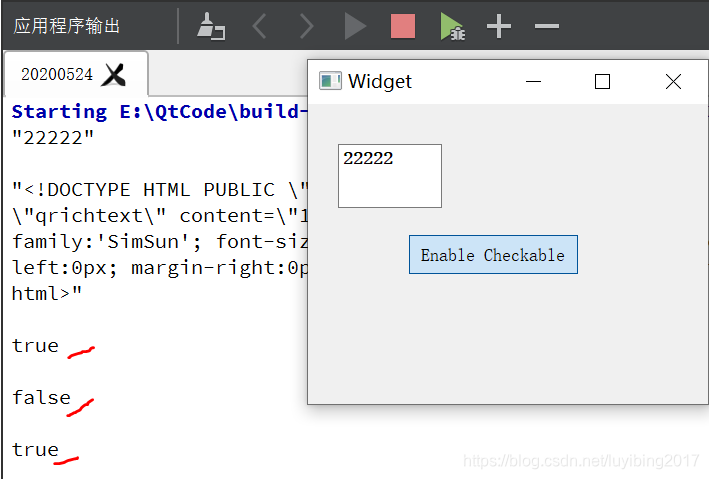Click the html>" output line
This screenshot has width=709, height=479.
(x=47, y=294)
